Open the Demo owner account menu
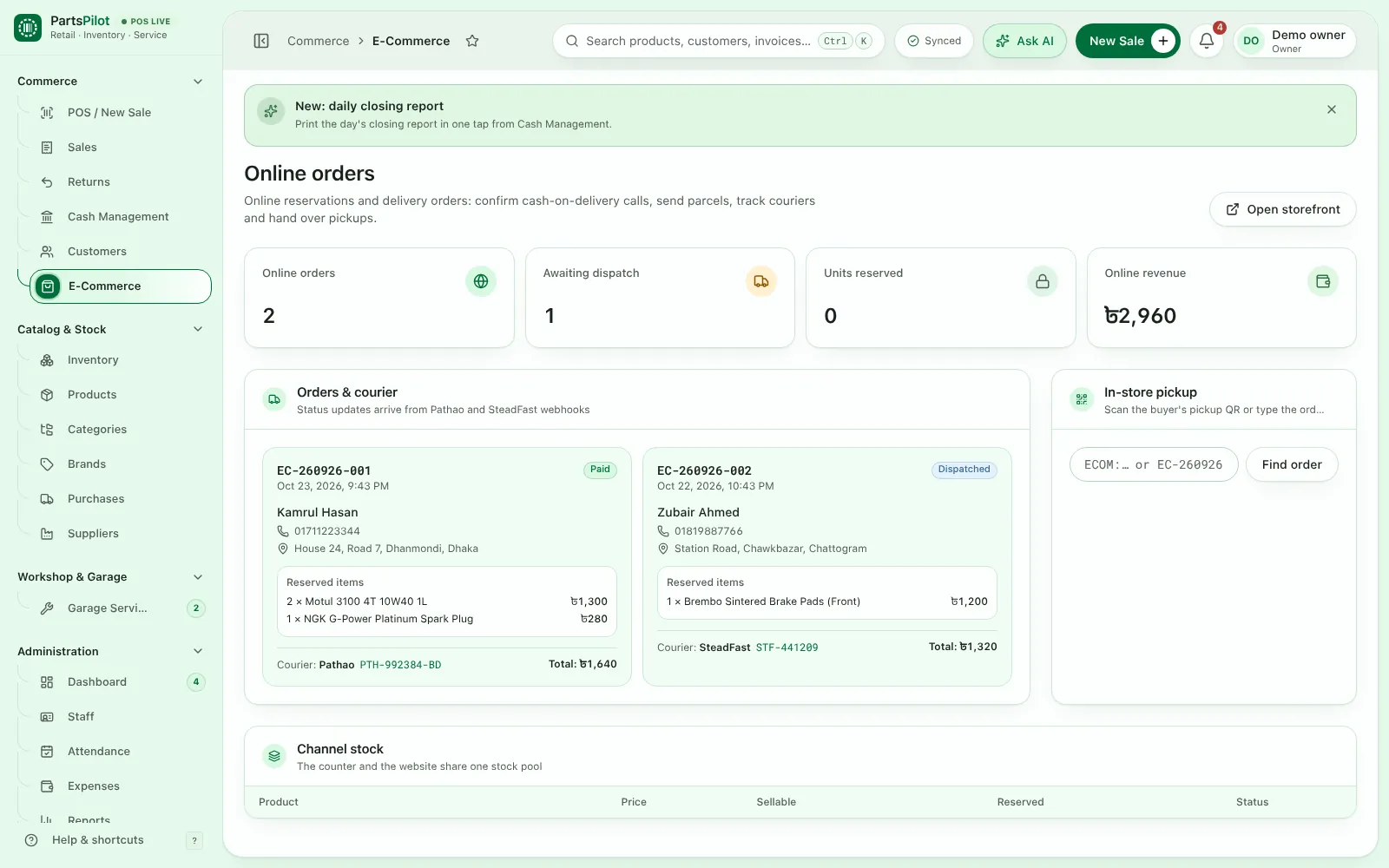Viewport: 1389px width, 868px height. click(x=1294, y=41)
